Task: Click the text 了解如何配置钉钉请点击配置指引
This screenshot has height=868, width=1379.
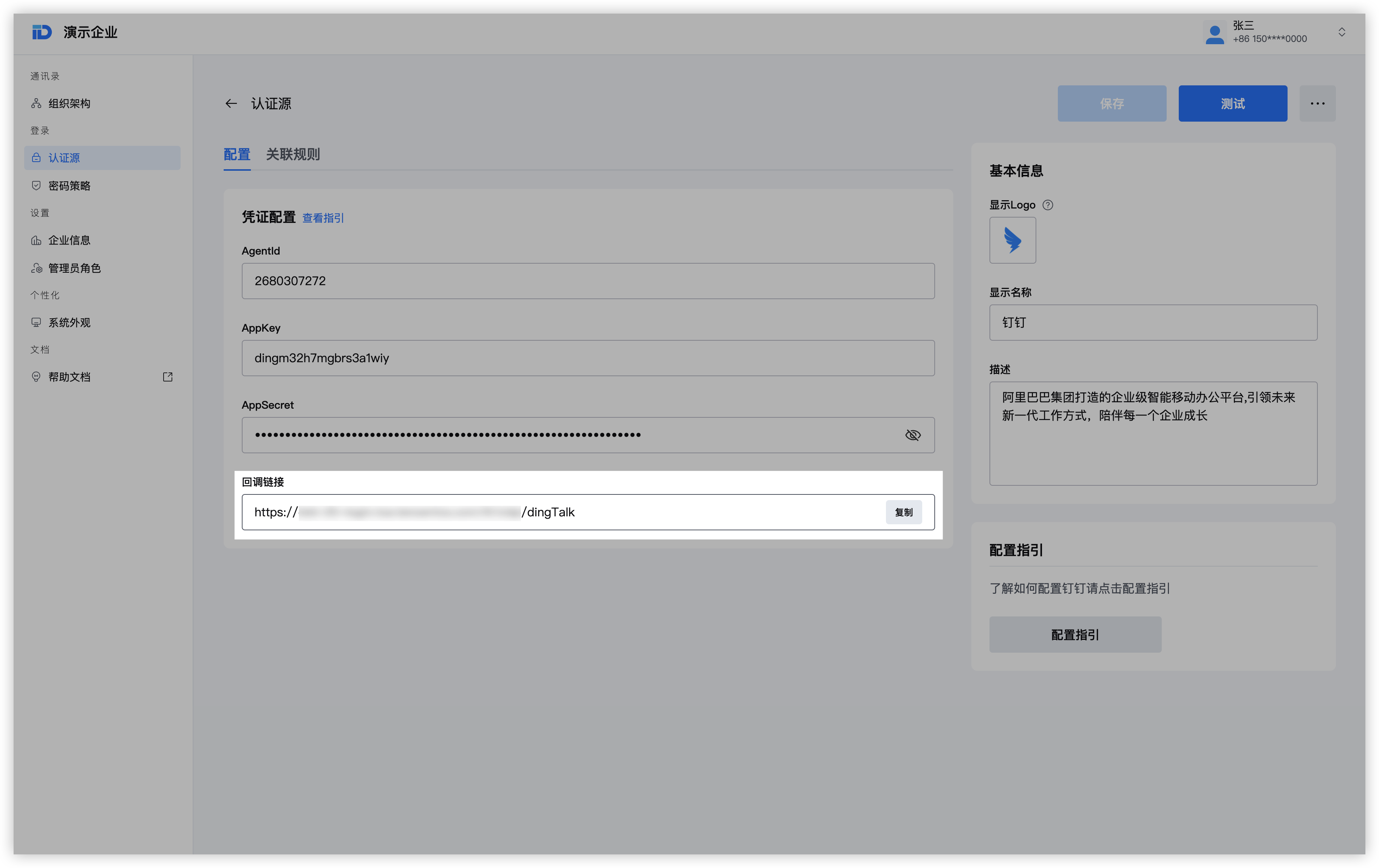Action: 1079,588
